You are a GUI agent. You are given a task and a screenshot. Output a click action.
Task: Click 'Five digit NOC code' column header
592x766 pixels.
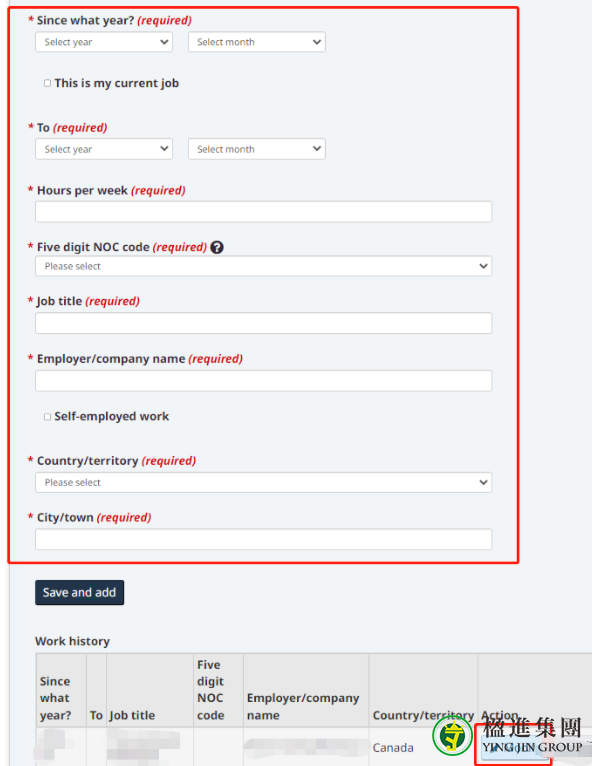[x=211, y=690]
